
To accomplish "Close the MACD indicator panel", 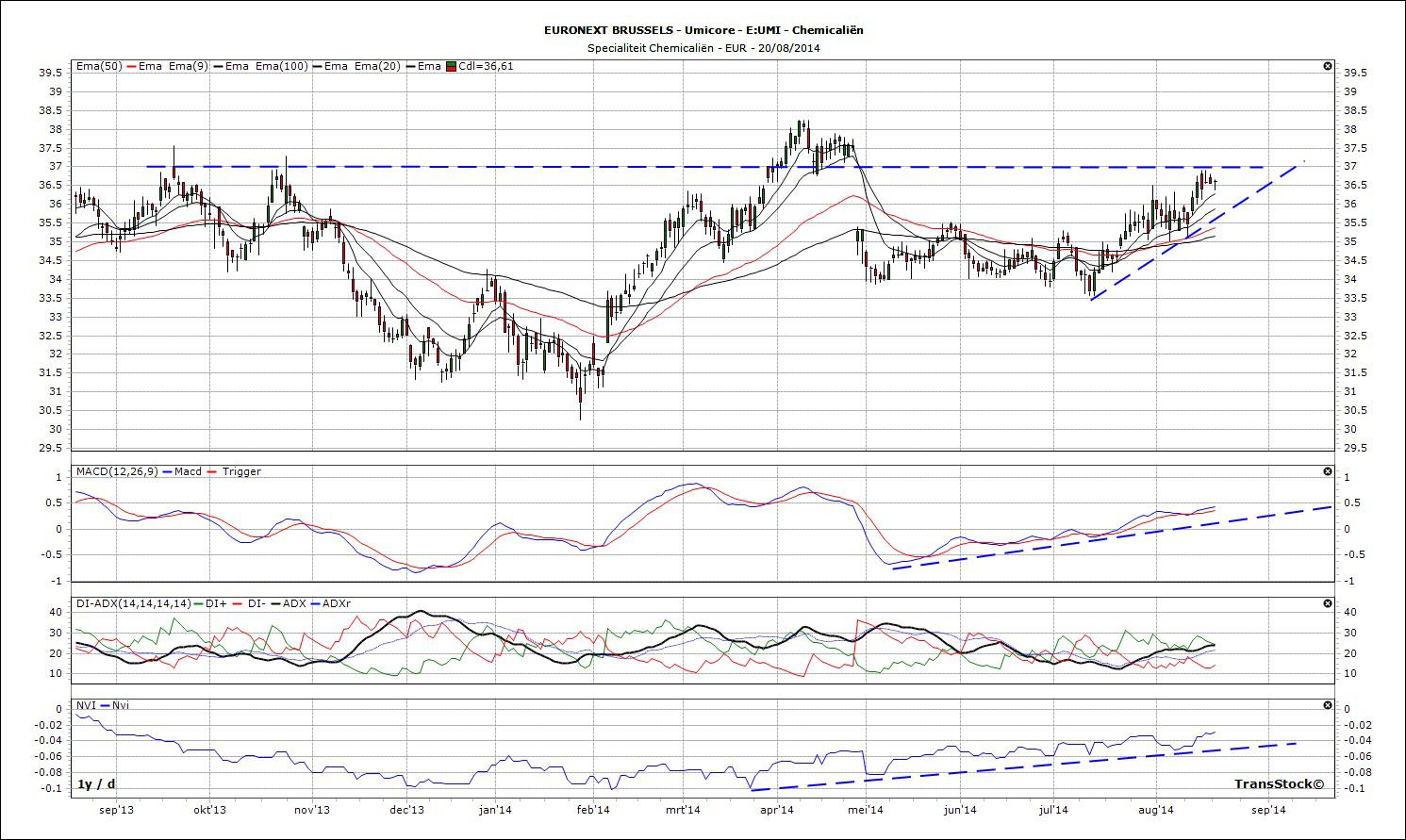I will click(x=1328, y=471).
